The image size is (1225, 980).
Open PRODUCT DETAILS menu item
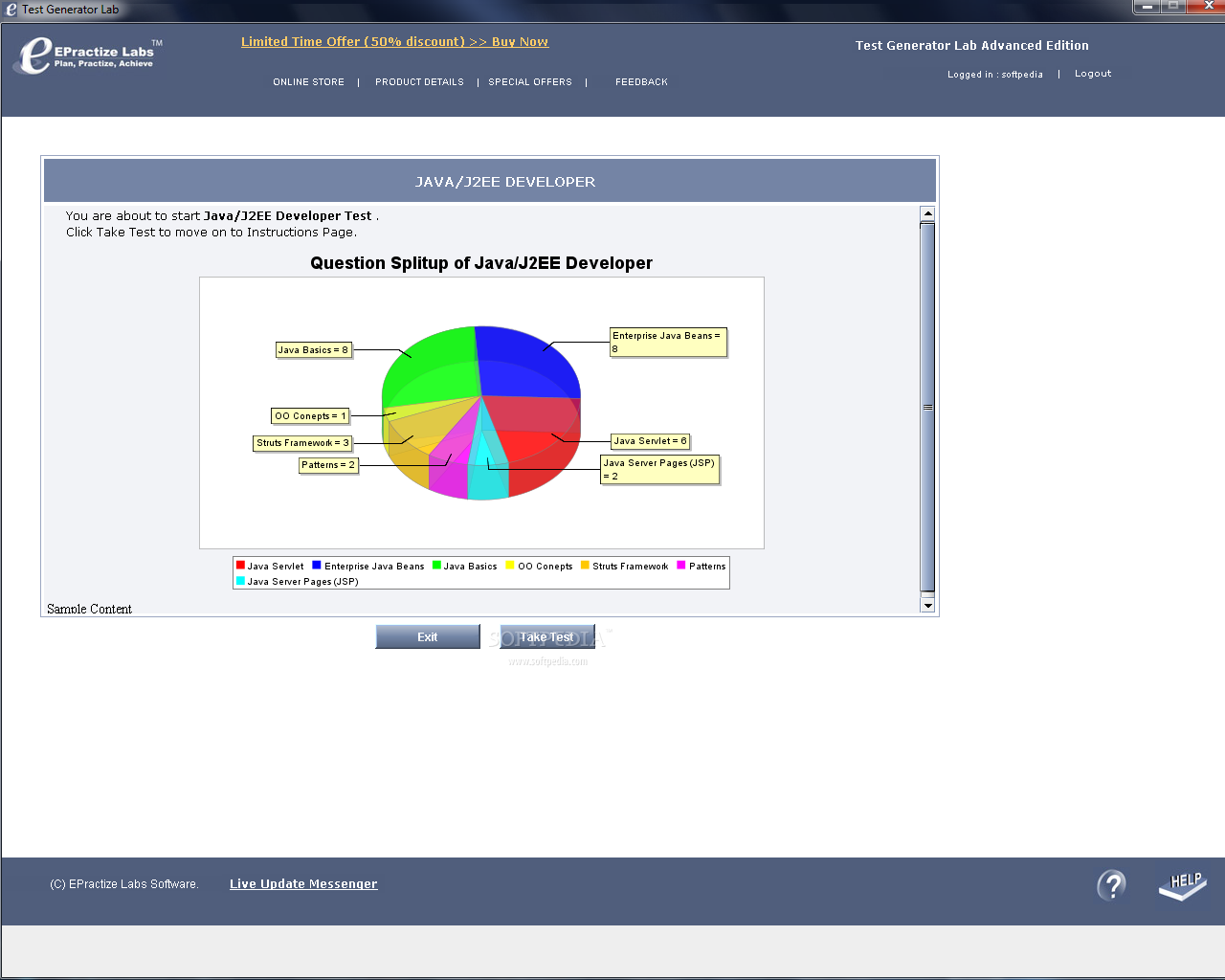pos(419,82)
